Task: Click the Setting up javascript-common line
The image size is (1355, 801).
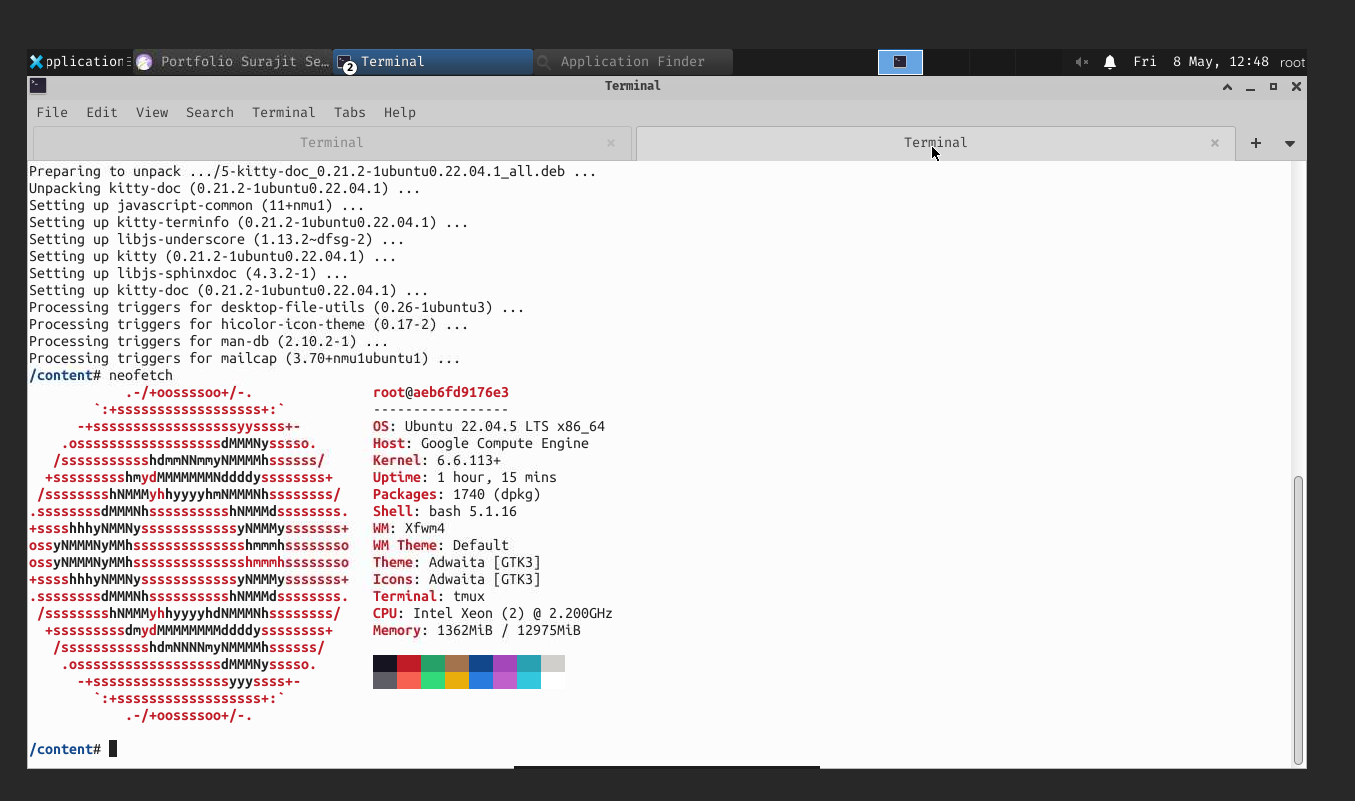Action: [197, 205]
